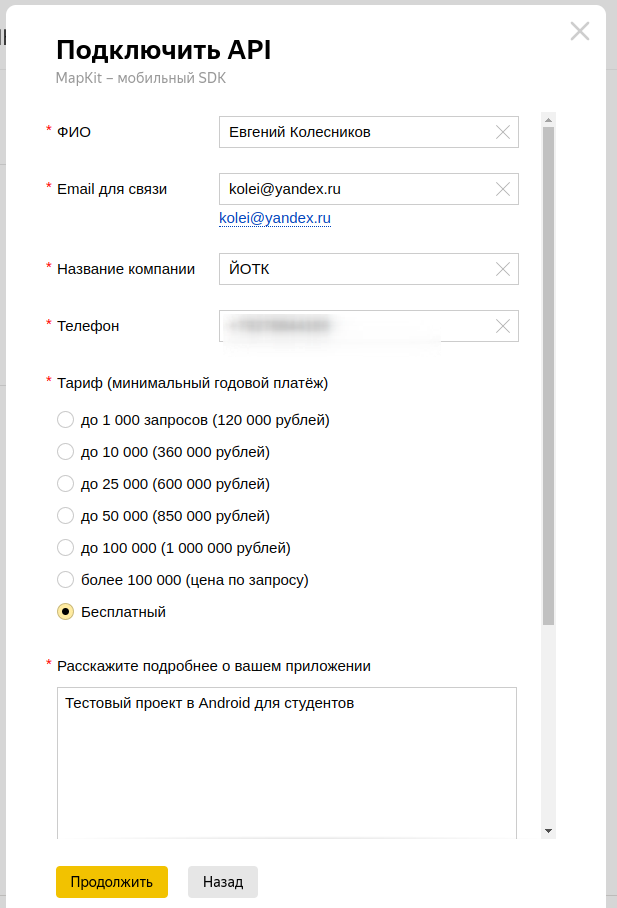Select the до 100 000 tariff option
Viewport: 617px width, 908px height.
66,548
